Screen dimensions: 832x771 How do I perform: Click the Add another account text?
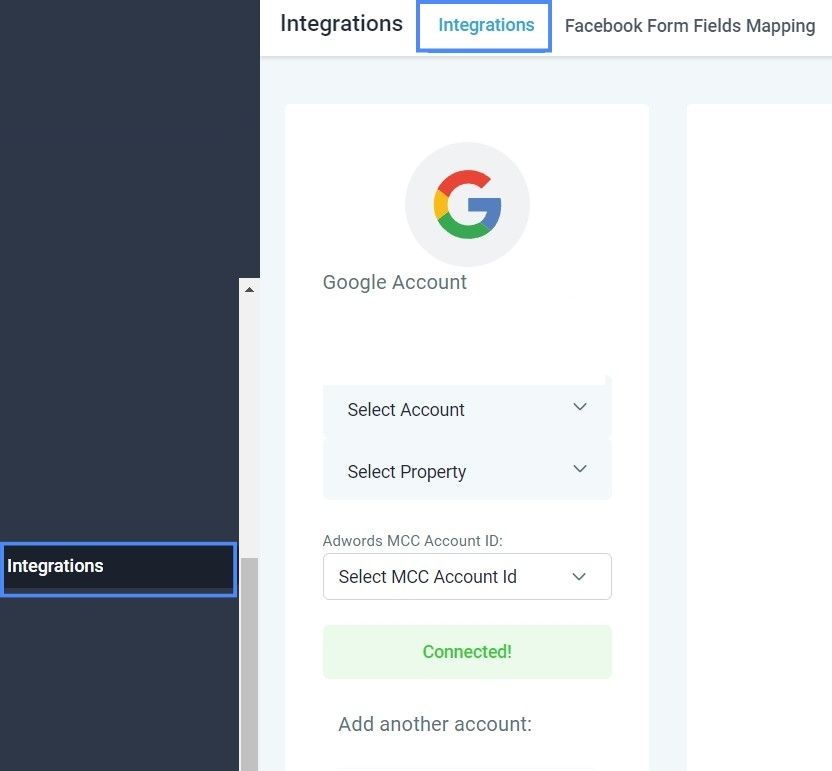pos(435,724)
